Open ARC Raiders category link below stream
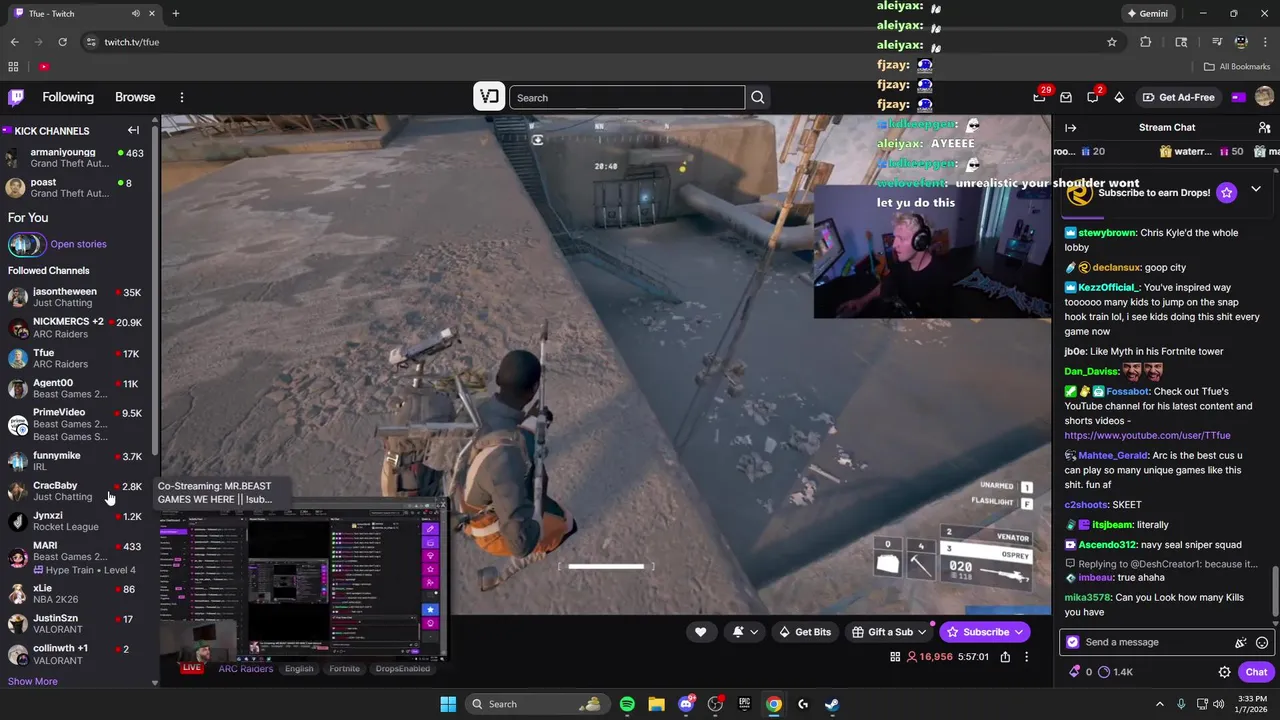The width and height of the screenshot is (1280, 720). click(246, 668)
